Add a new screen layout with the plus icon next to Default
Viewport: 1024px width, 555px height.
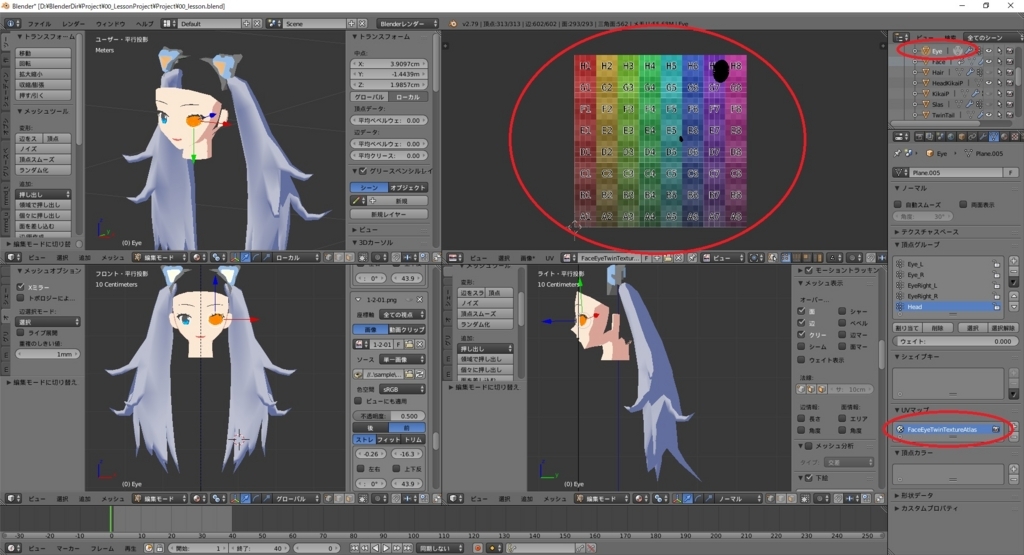[x=247, y=24]
